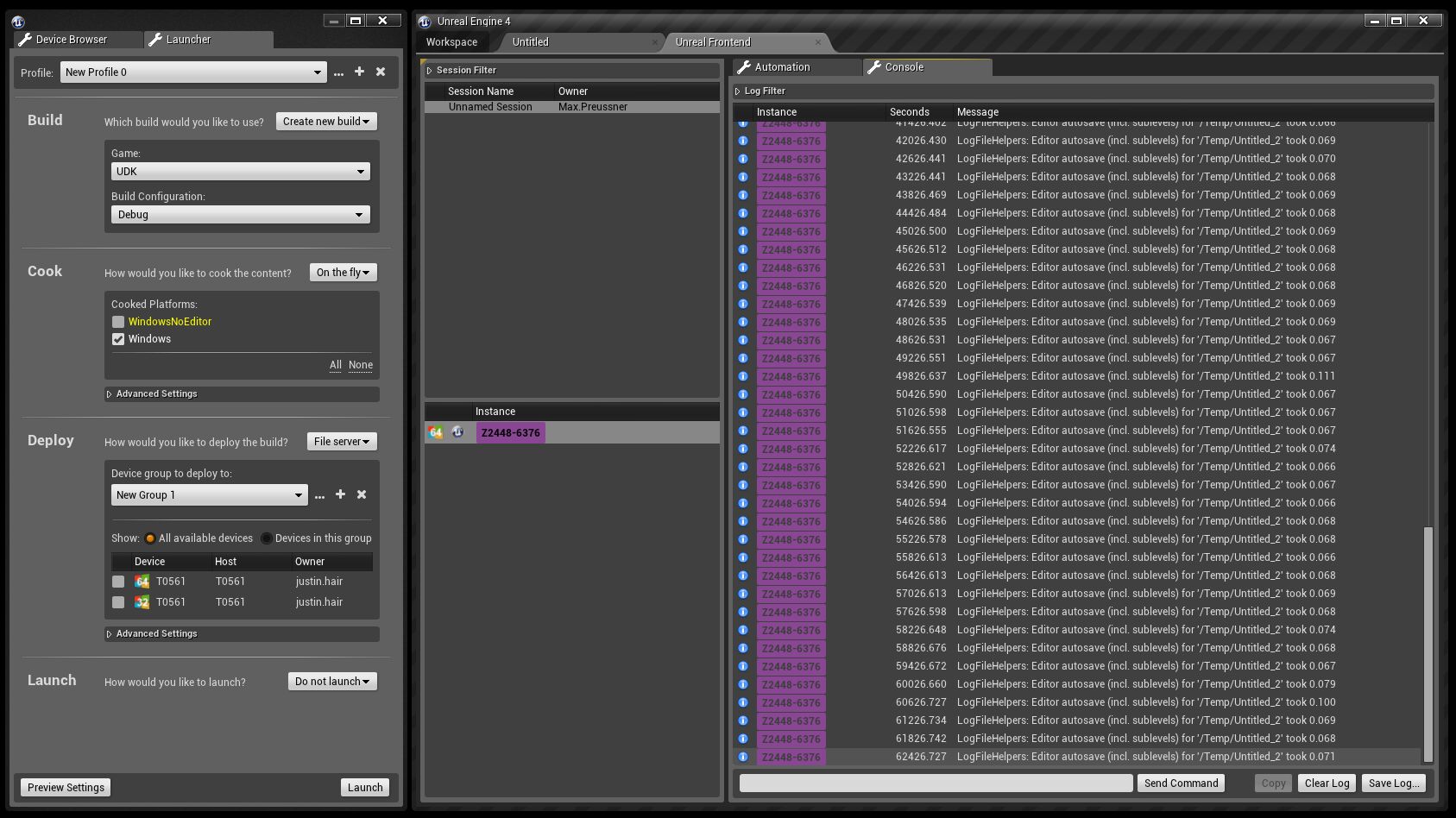The width and height of the screenshot is (1456, 818).
Task: Uncheck the Windows cooked platform
Action: pyautogui.click(x=118, y=338)
